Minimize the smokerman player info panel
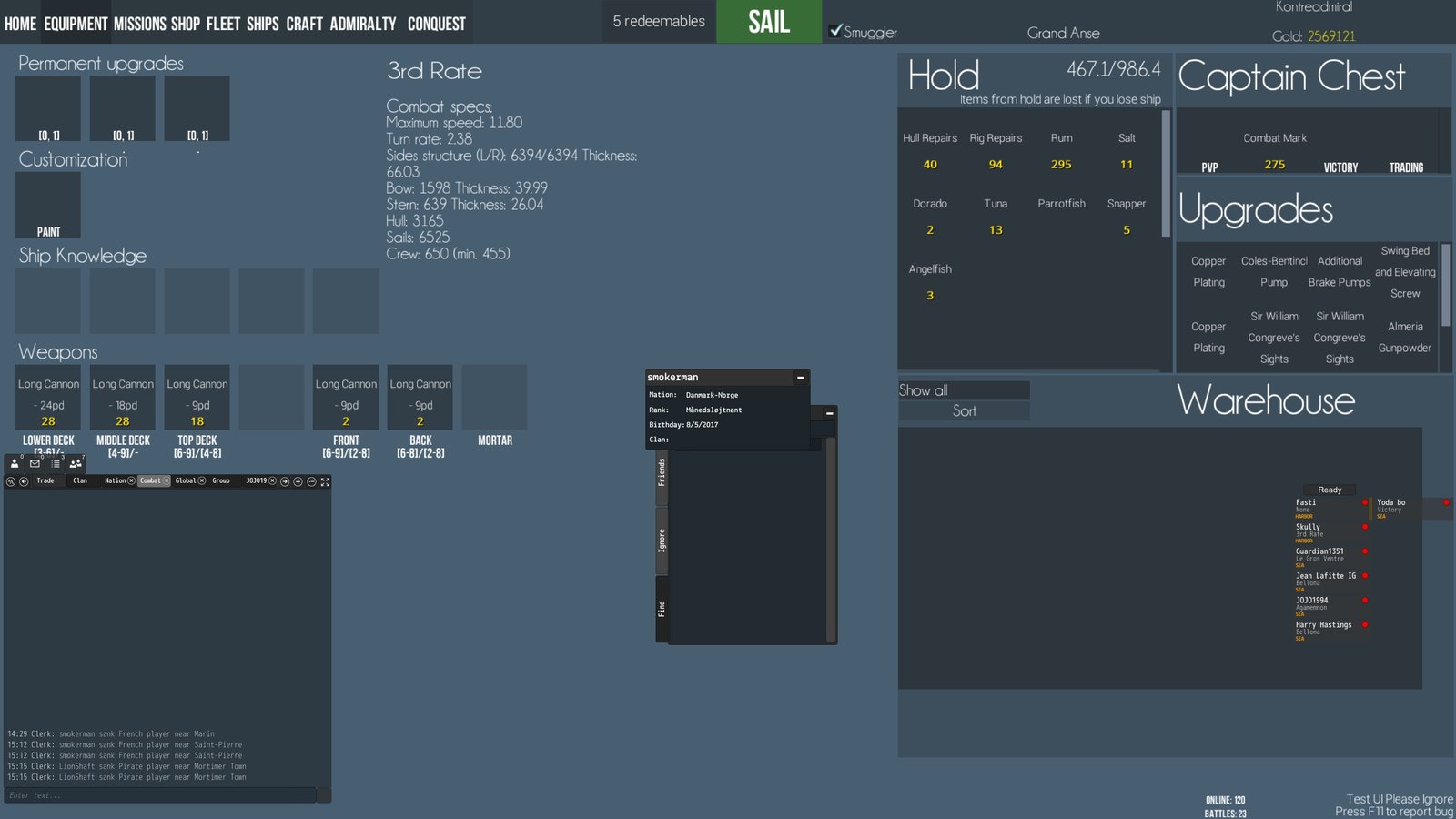 click(800, 377)
